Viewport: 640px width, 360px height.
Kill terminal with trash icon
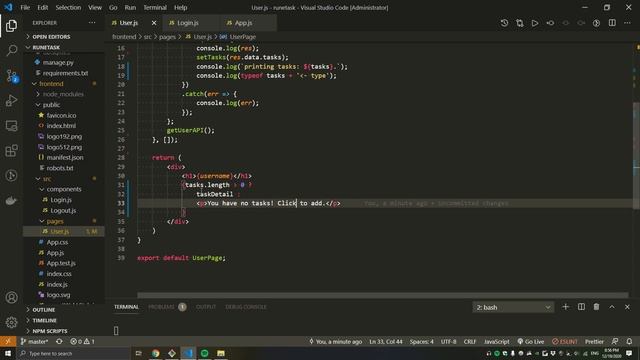596,307
